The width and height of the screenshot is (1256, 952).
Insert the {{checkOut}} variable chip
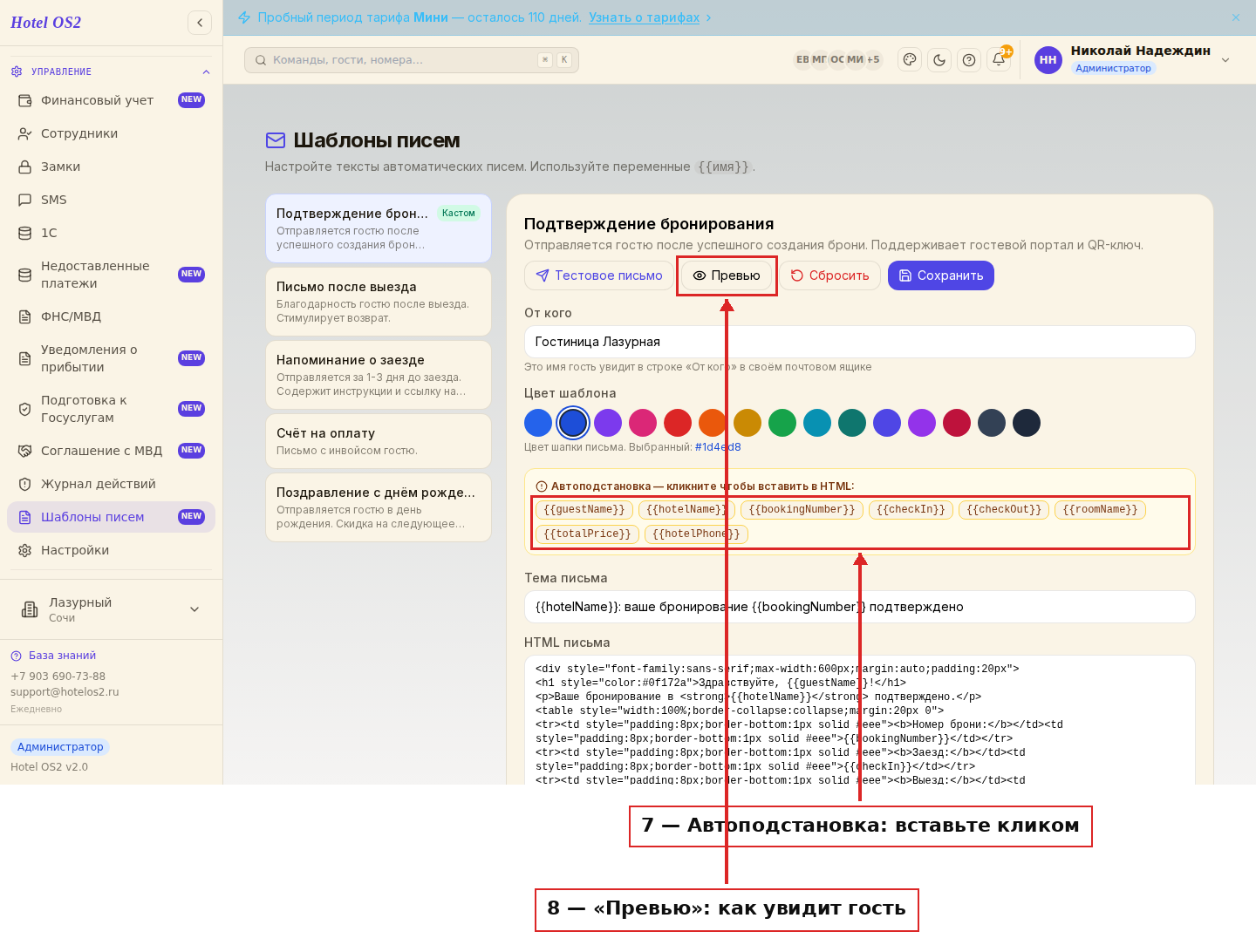click(1004, 510)
